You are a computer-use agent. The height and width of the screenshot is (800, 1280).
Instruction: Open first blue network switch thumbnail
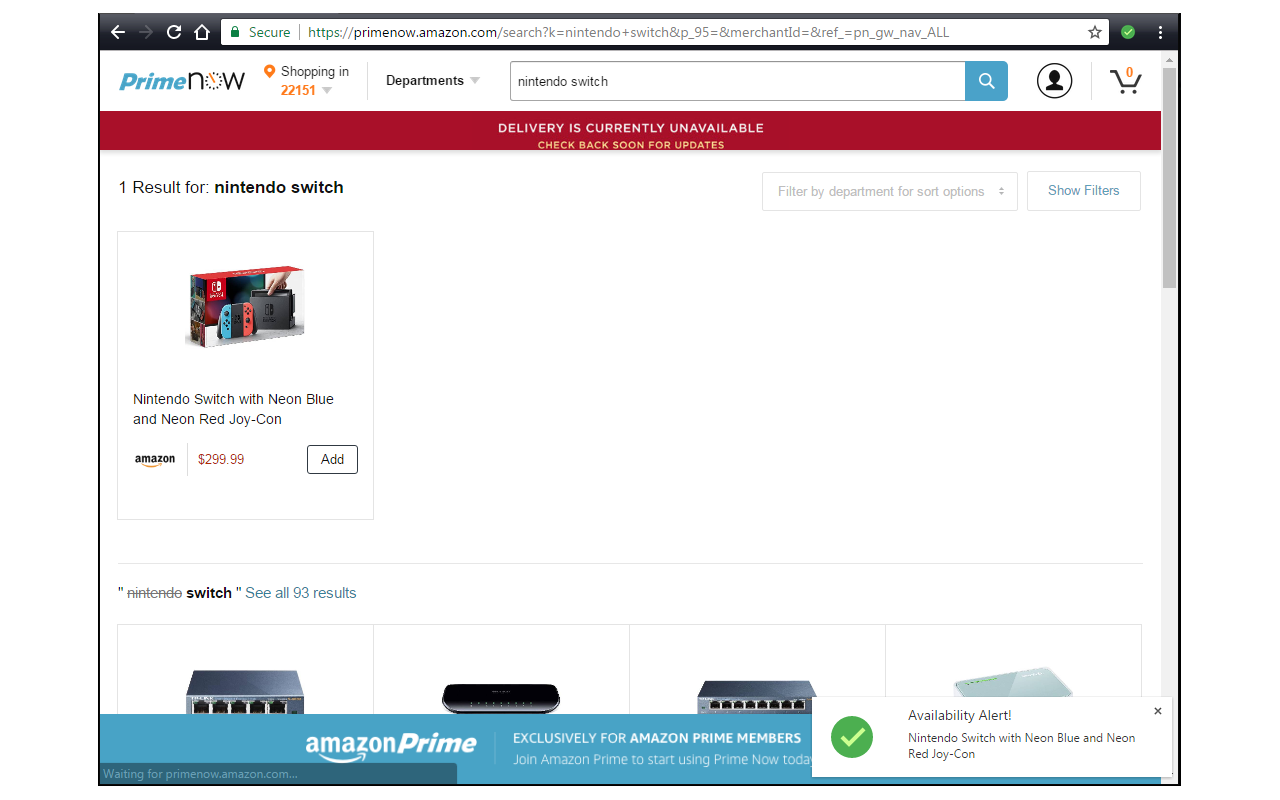tap(245, 690)
